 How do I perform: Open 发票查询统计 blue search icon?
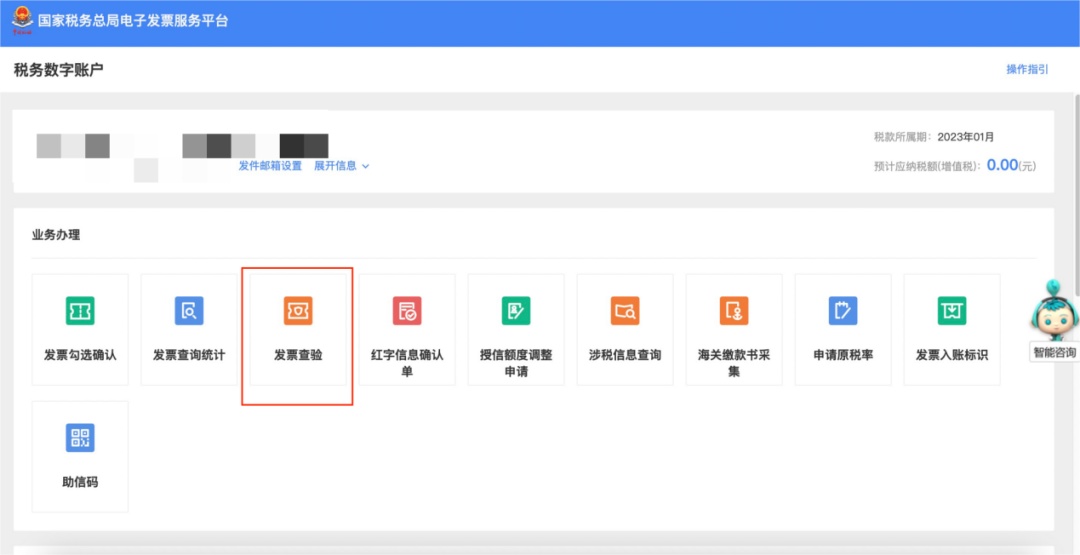coord(189,311)
